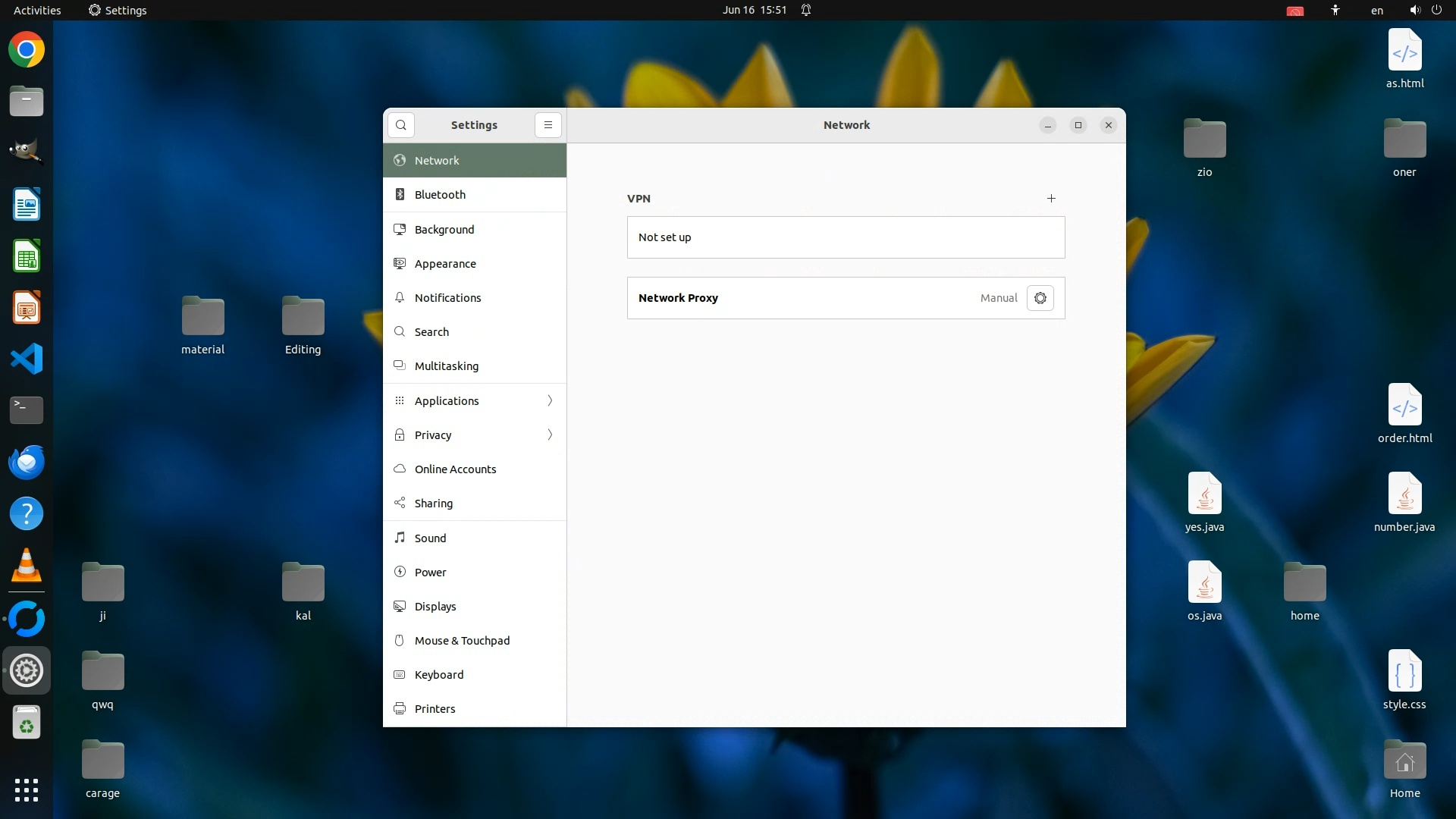Open Mouse & Touchpad settings

[462, 641]
